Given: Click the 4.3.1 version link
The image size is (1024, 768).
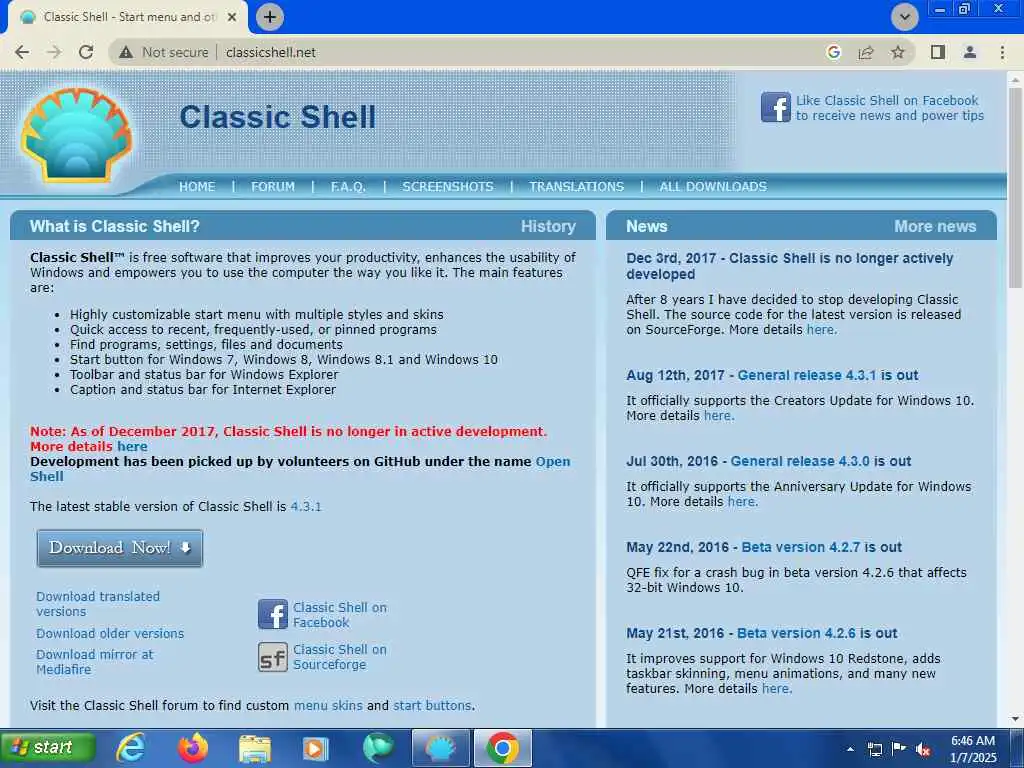Looking at the screenshot, I should point(306,507).
